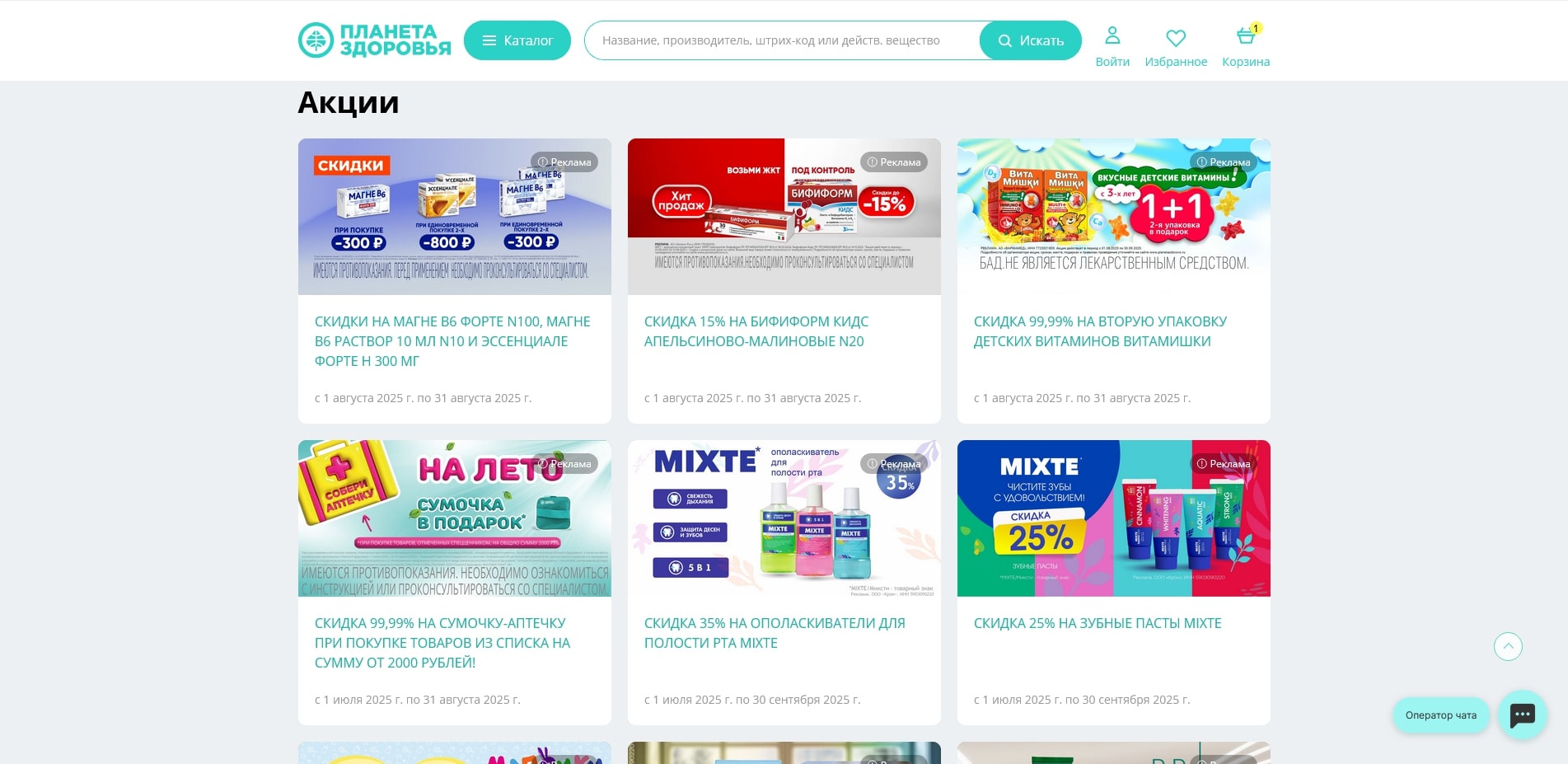Open Витамишки children's vitamins promotion link
The image size is (1568, 764).
tap(1099, 331)
